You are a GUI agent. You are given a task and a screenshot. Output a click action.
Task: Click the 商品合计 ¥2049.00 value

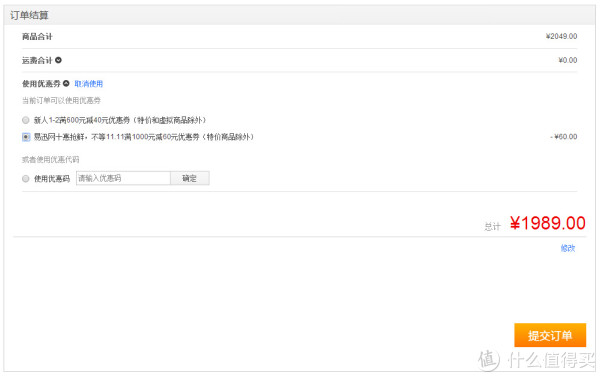[561, 36]
